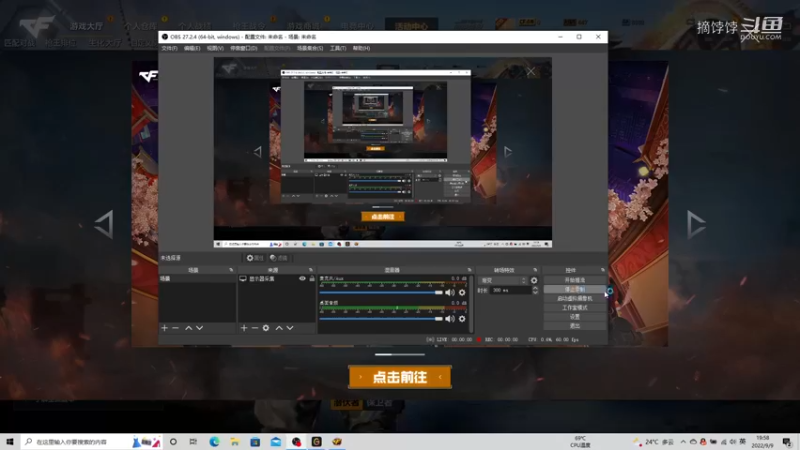Click the orange go-to button in game
Image resolution: width=800 pixels, height=450 pixels.
click(400, 377)
